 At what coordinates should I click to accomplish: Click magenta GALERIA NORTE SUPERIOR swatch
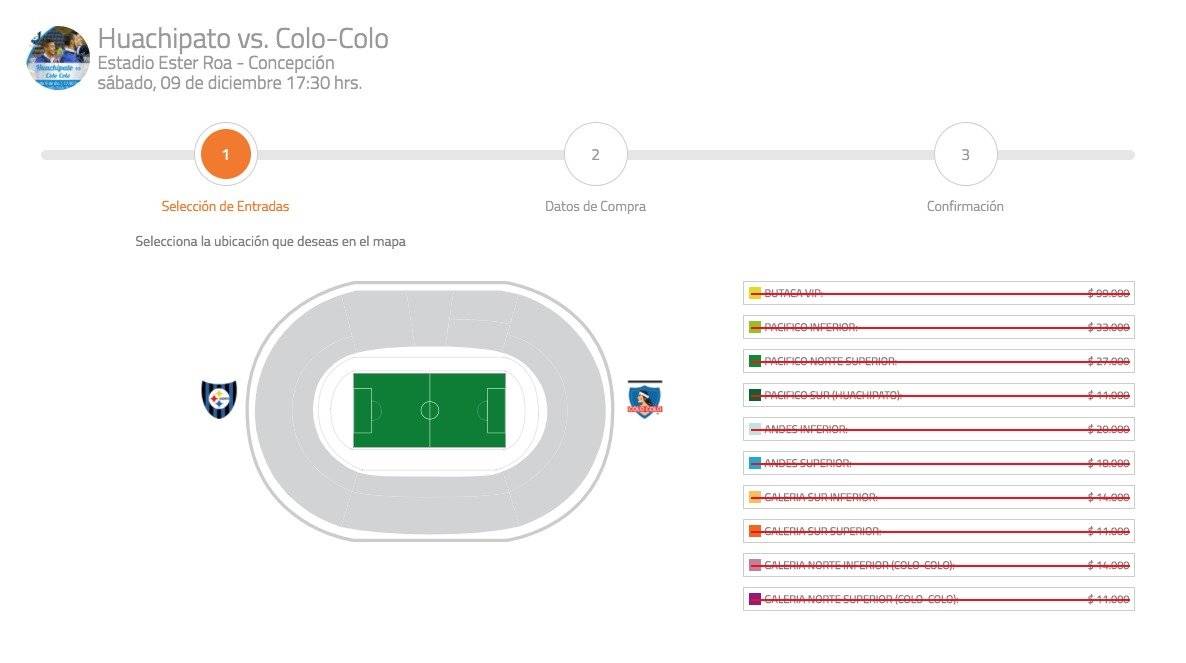coord(755,599)
